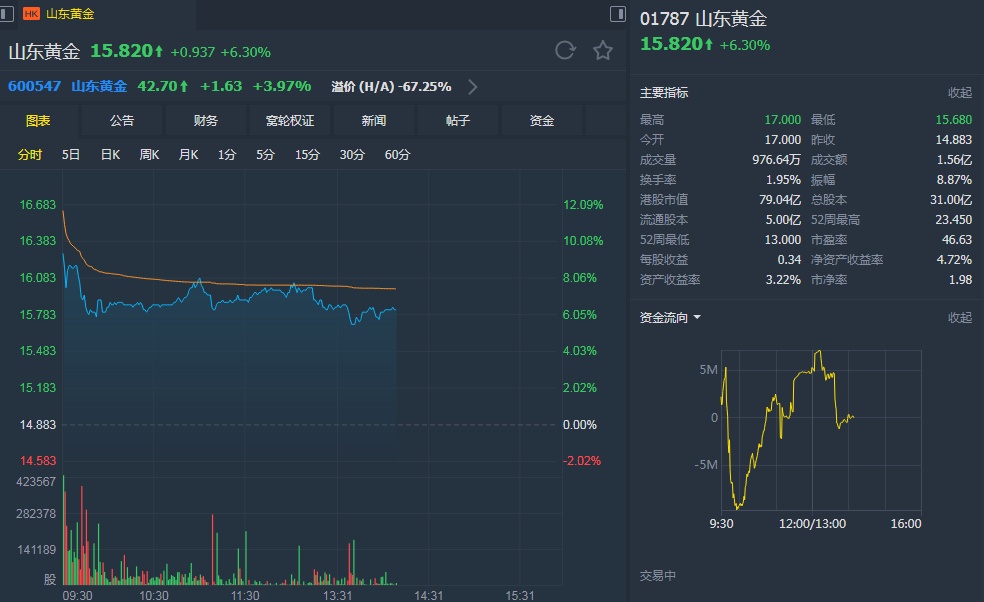Click the 最低 value 15.680
Image resolution: width=984 pixels, height=602 pixels.
coord(953,119)
